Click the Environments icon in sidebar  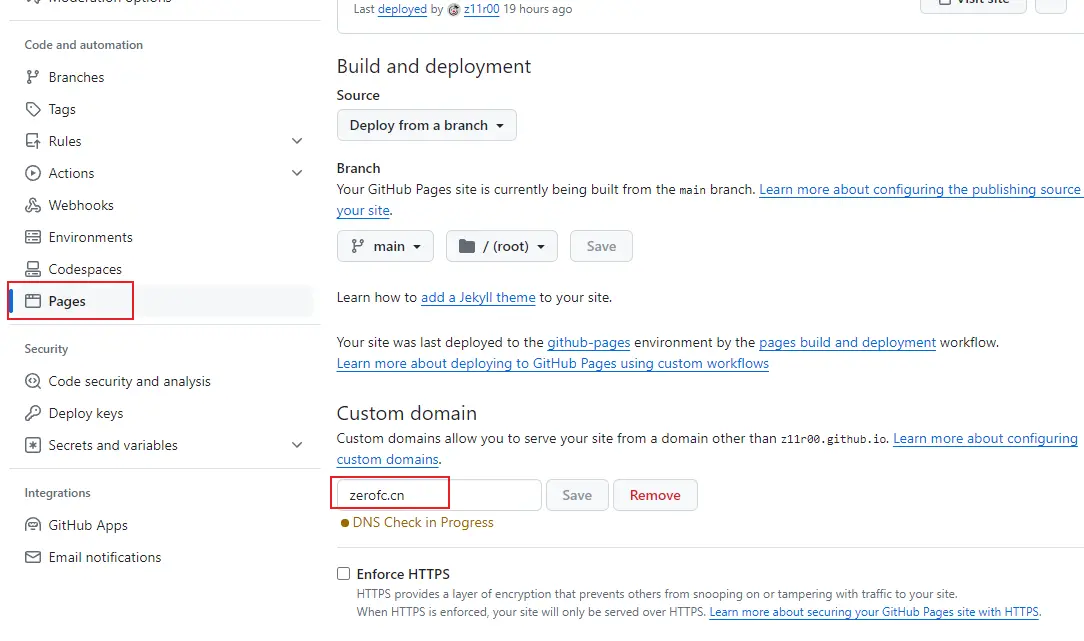(x=33, y=237)
